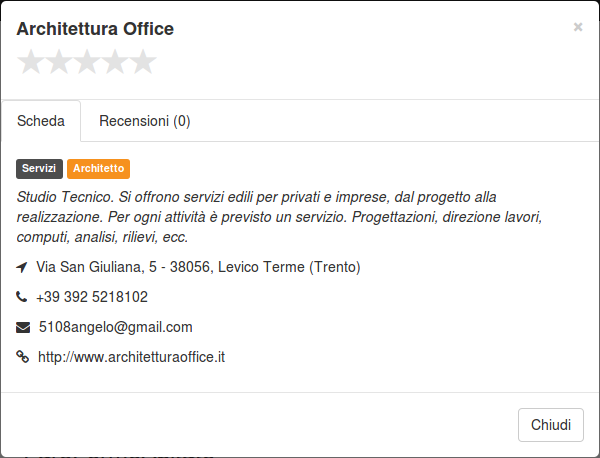This screenshot has height=458, width=600.
Task: Click the envelope email icon
Action: 23,328
